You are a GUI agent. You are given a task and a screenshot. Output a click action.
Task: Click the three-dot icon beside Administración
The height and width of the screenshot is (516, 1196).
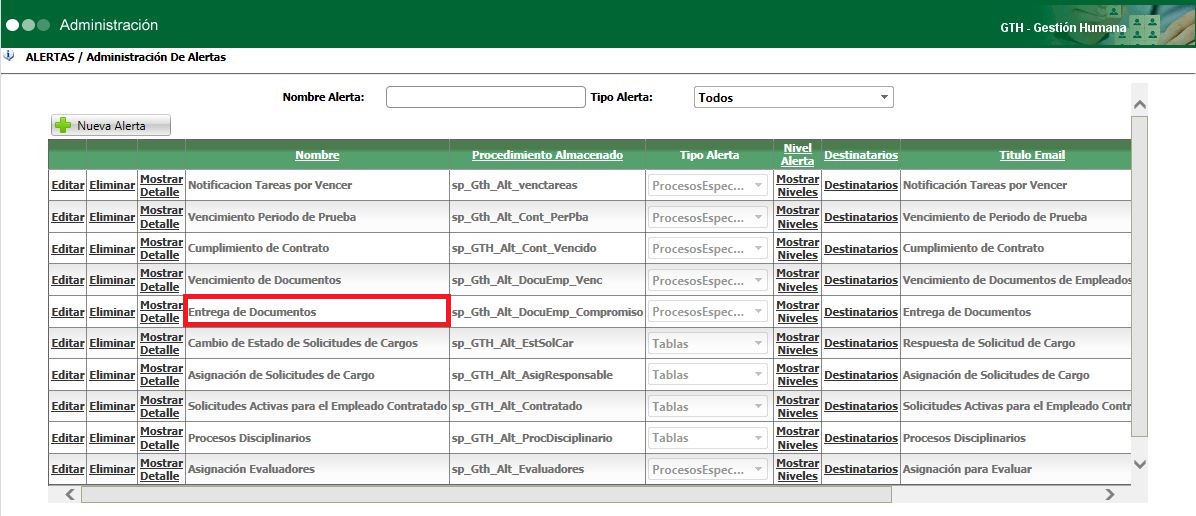[27, 25]
